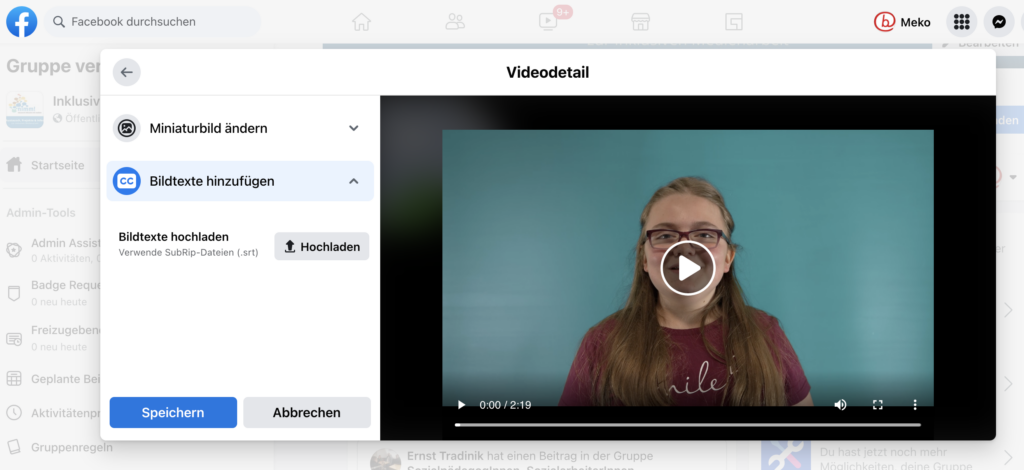The height and width of the screenshot is (470, 1024).
Task: Enter fullscreen on the video
Action: (x=878, y=405)
